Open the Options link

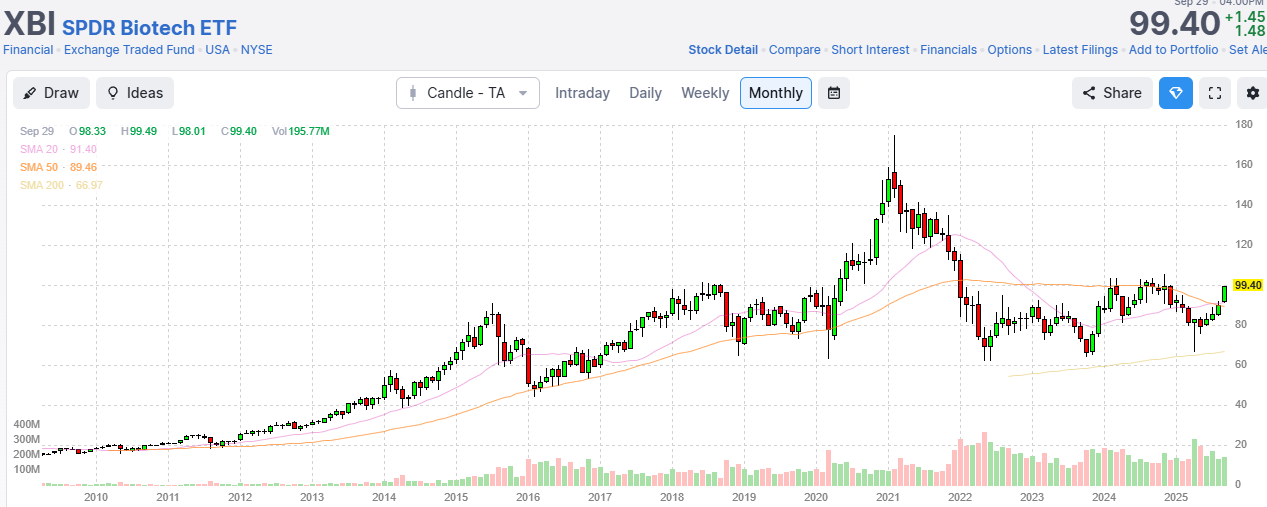pos(1009,50)
